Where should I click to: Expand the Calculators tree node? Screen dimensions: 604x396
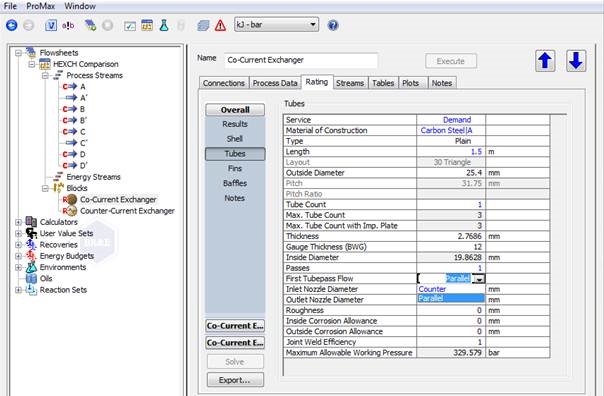pos(18,222)
